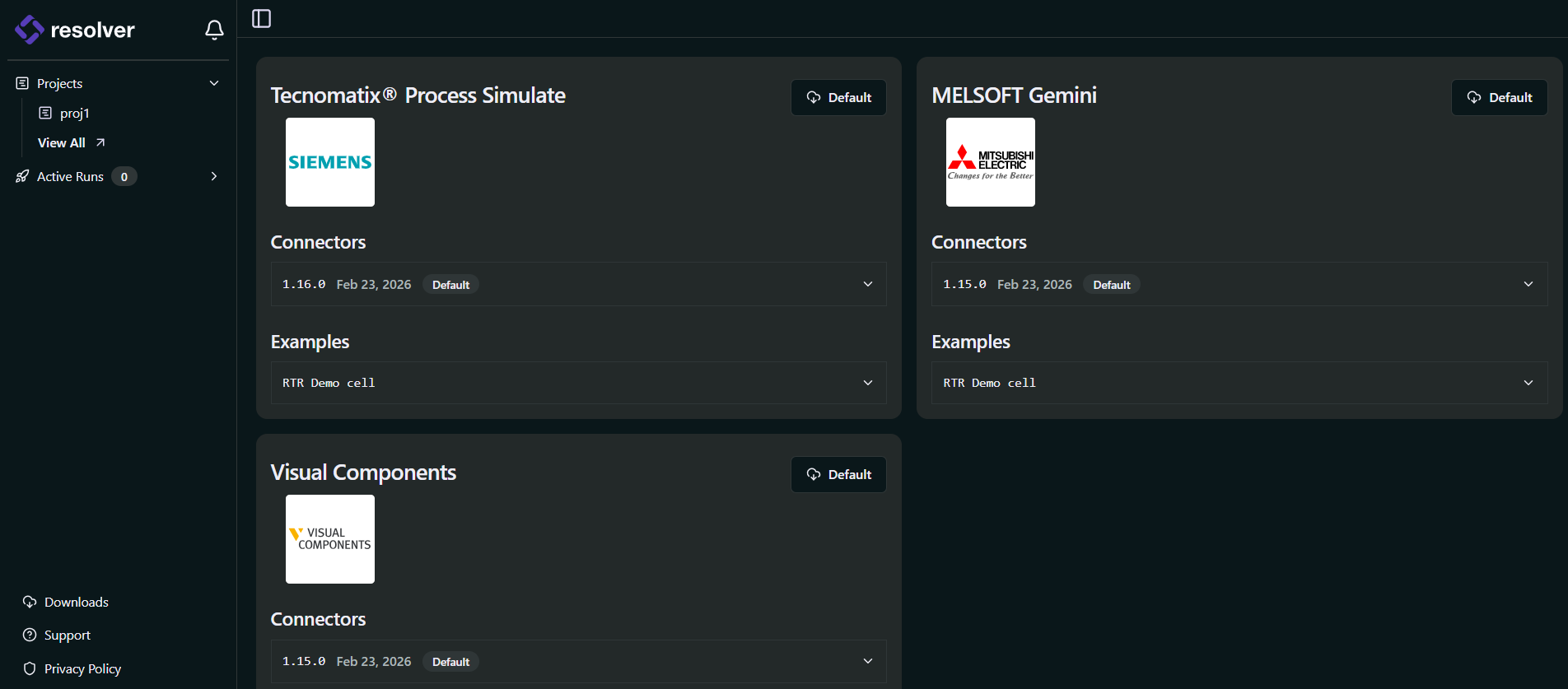Screen dimensions: 1568x689
Task: Collapse the Projects section chevron
Action: point(214,83)
